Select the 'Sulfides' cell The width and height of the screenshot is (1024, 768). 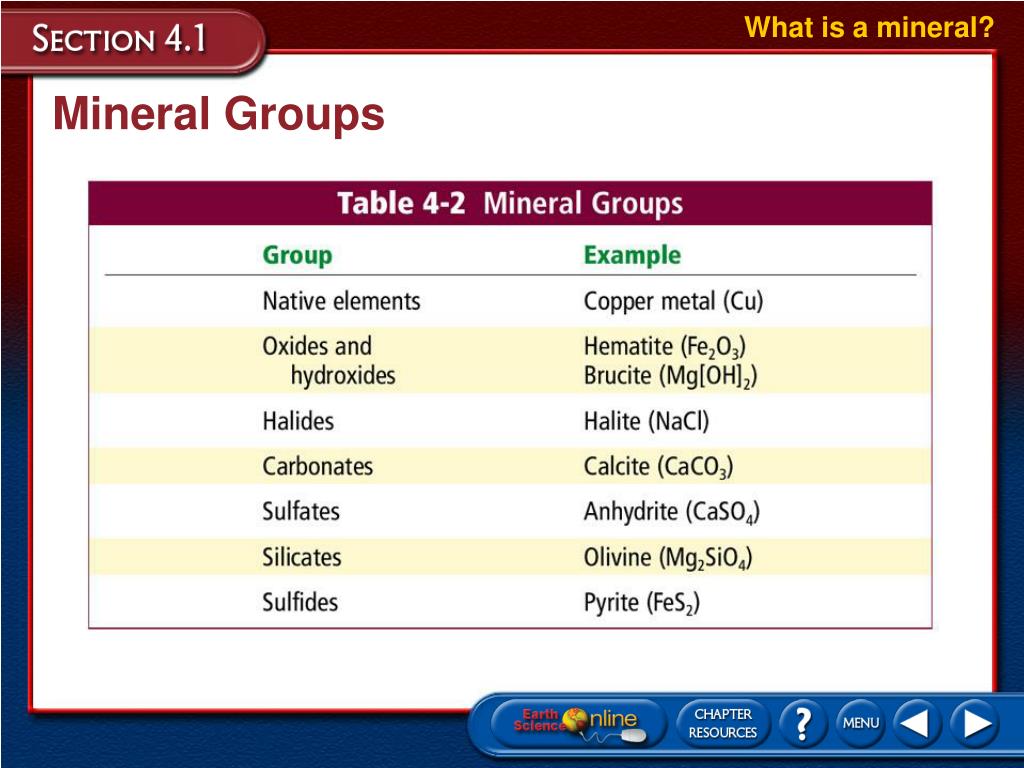click(300, 602)
